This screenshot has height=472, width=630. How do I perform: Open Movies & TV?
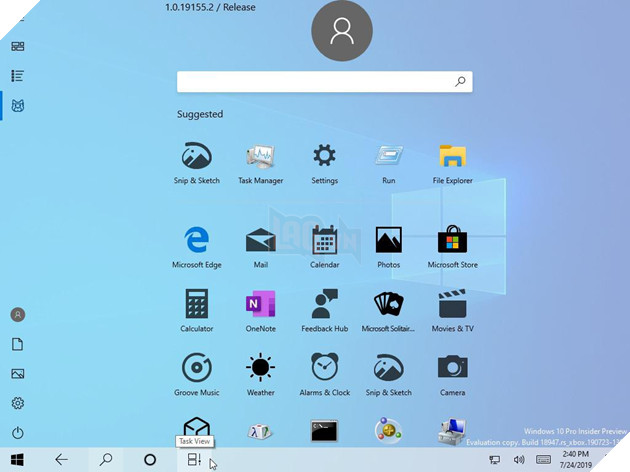pyautogui.click(x=452, y=311)
